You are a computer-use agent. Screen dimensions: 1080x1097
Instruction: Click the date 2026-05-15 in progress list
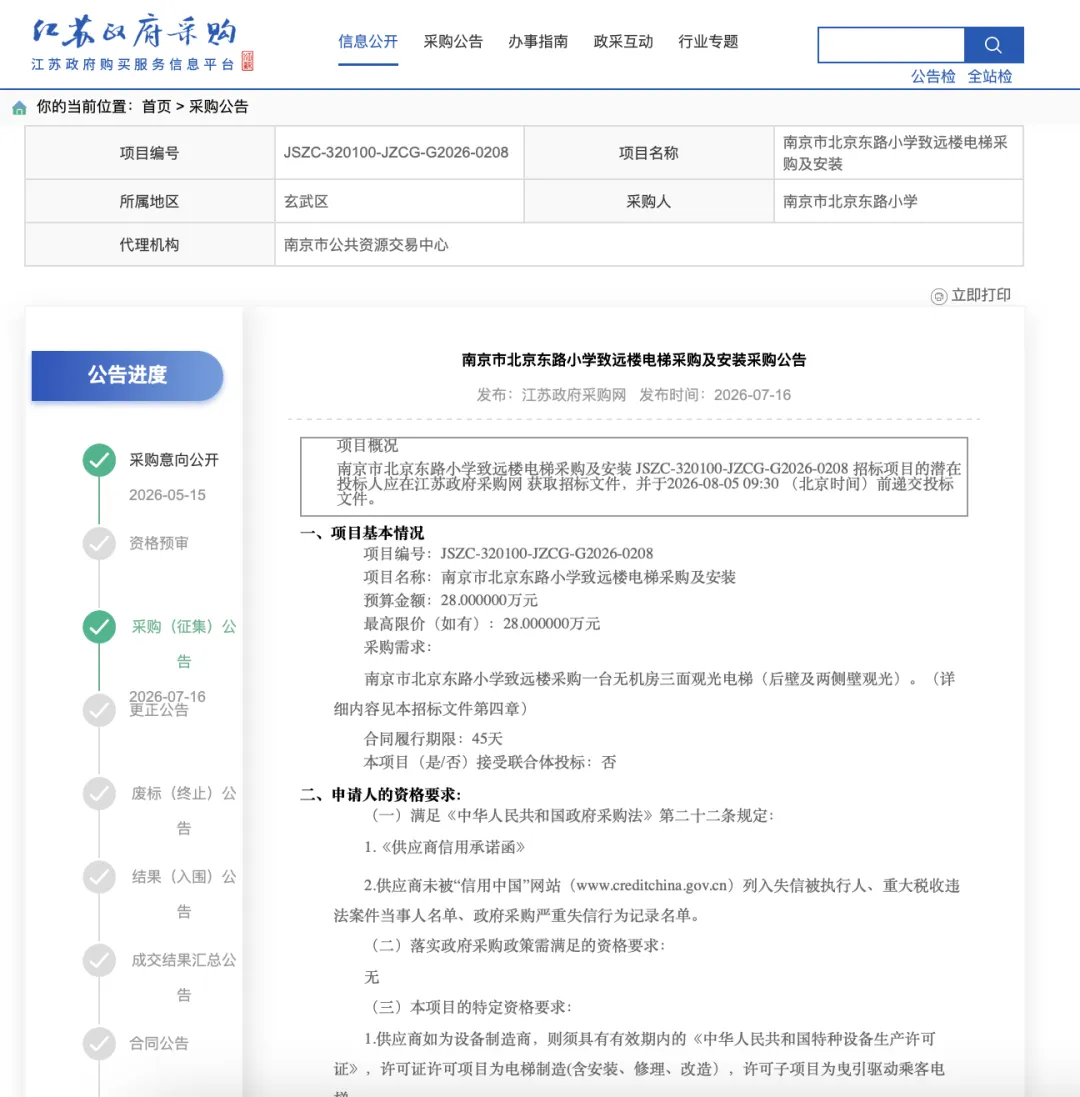(167, 495)
